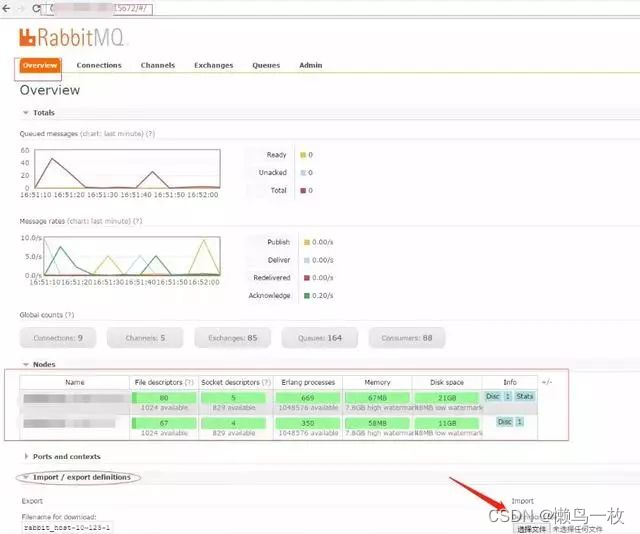Click the 选择文件 choose file button
The height and width of the screenshot is (534, 640).
[x=531, y=529]
